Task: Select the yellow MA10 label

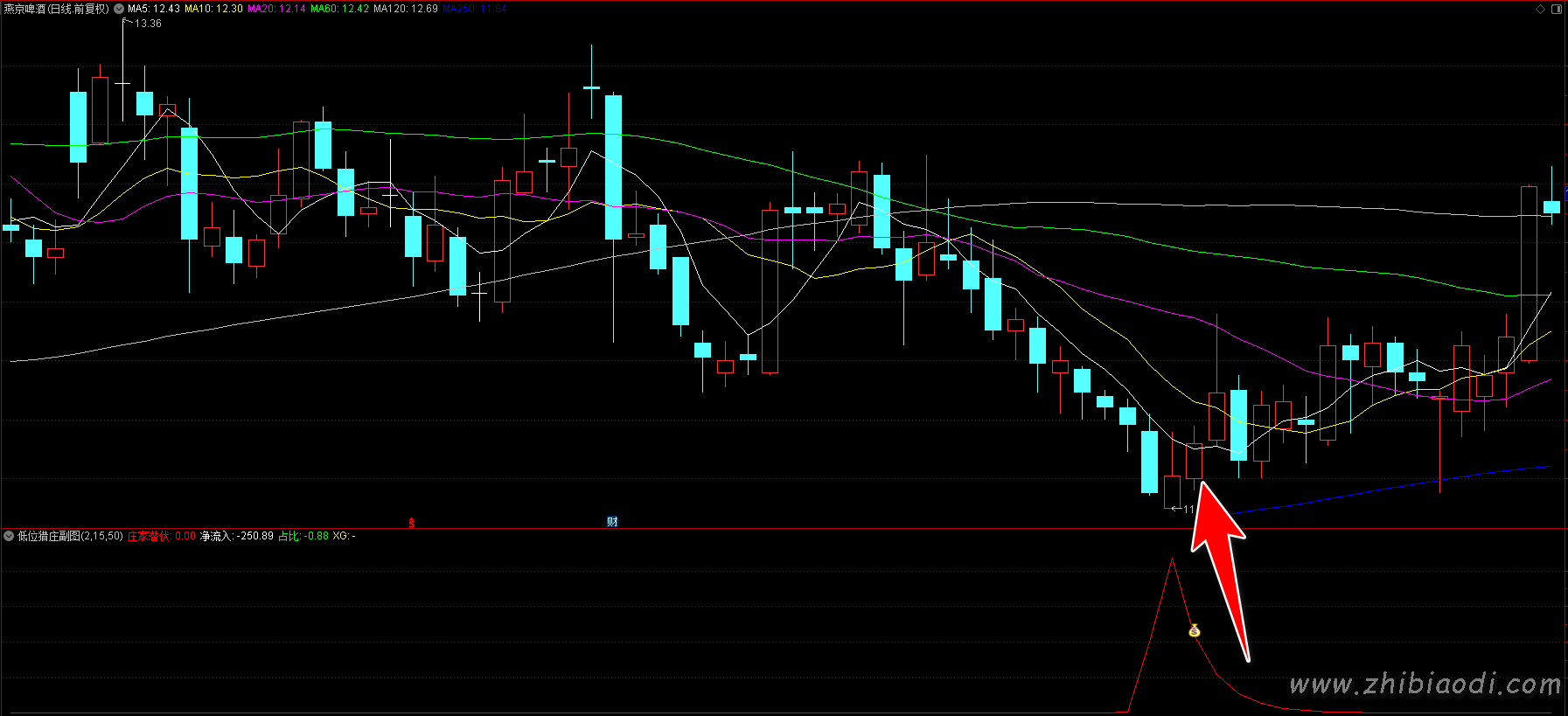Action: (213, 9)
